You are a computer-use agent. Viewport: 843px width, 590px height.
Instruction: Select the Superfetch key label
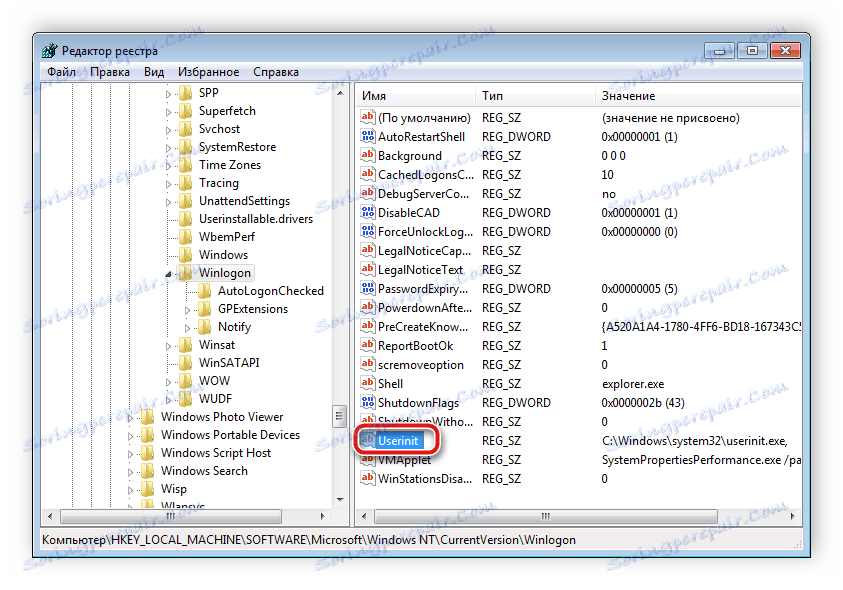tap(227, 111)
